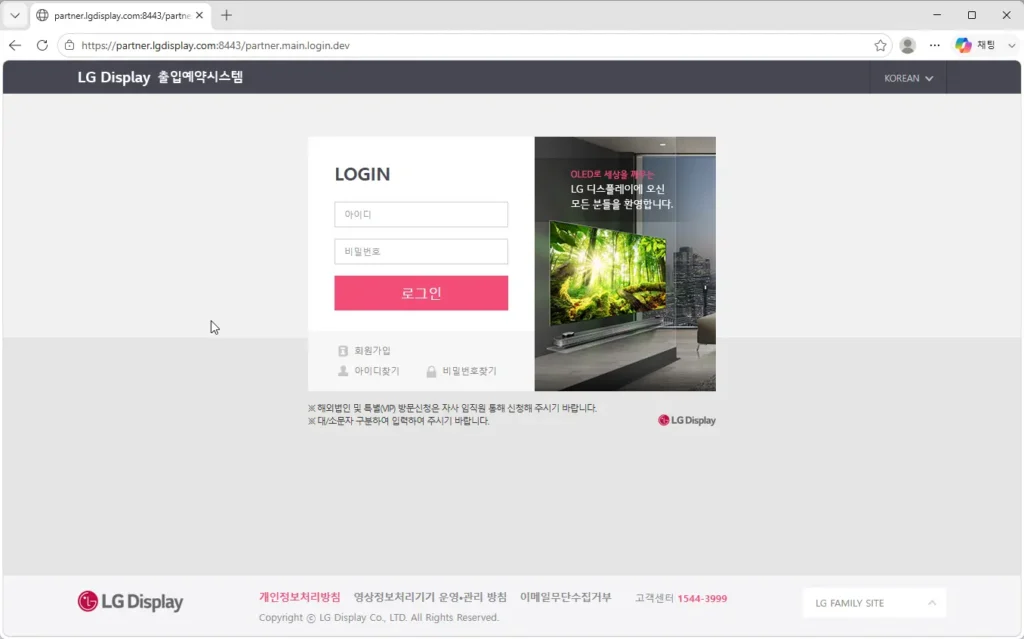Open browser settings three-dots menu
This screenshot has height=639, width=1024.
(935, 45)
